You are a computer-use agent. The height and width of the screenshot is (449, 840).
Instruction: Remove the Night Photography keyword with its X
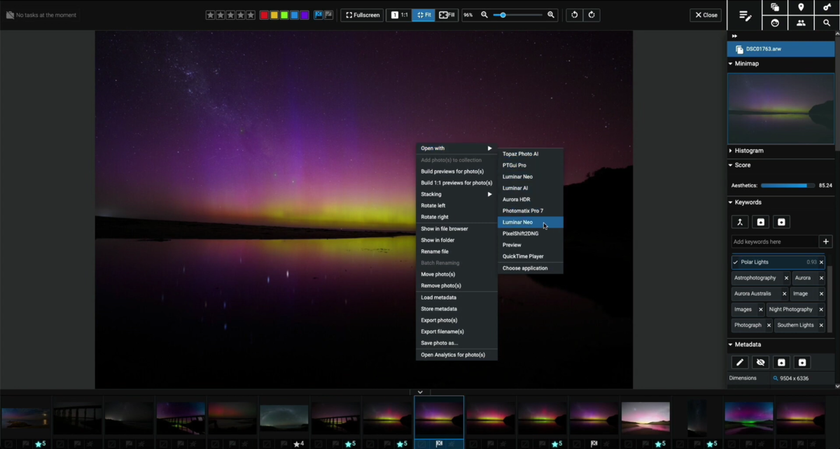[x=821, y=310]
